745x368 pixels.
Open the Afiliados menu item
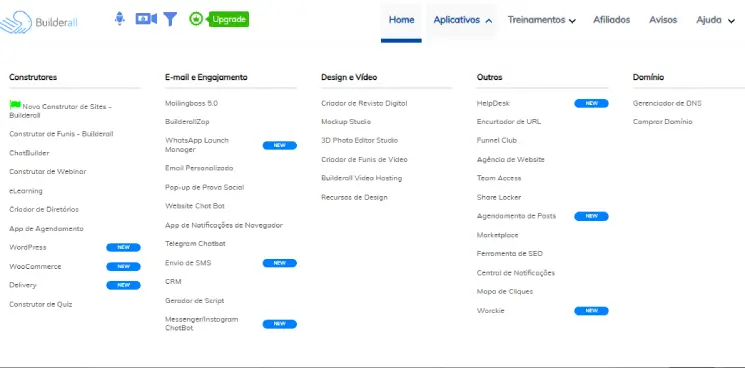[611, 20]
